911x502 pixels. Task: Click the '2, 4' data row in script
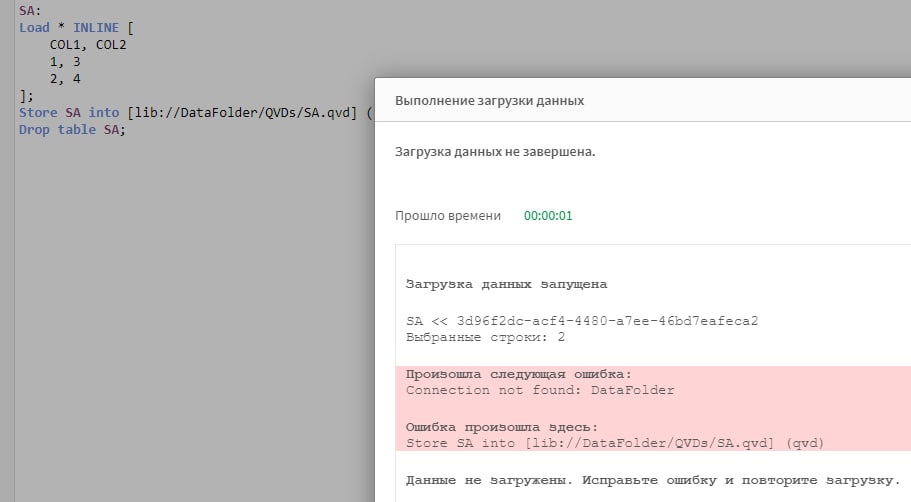pos(65,78)
